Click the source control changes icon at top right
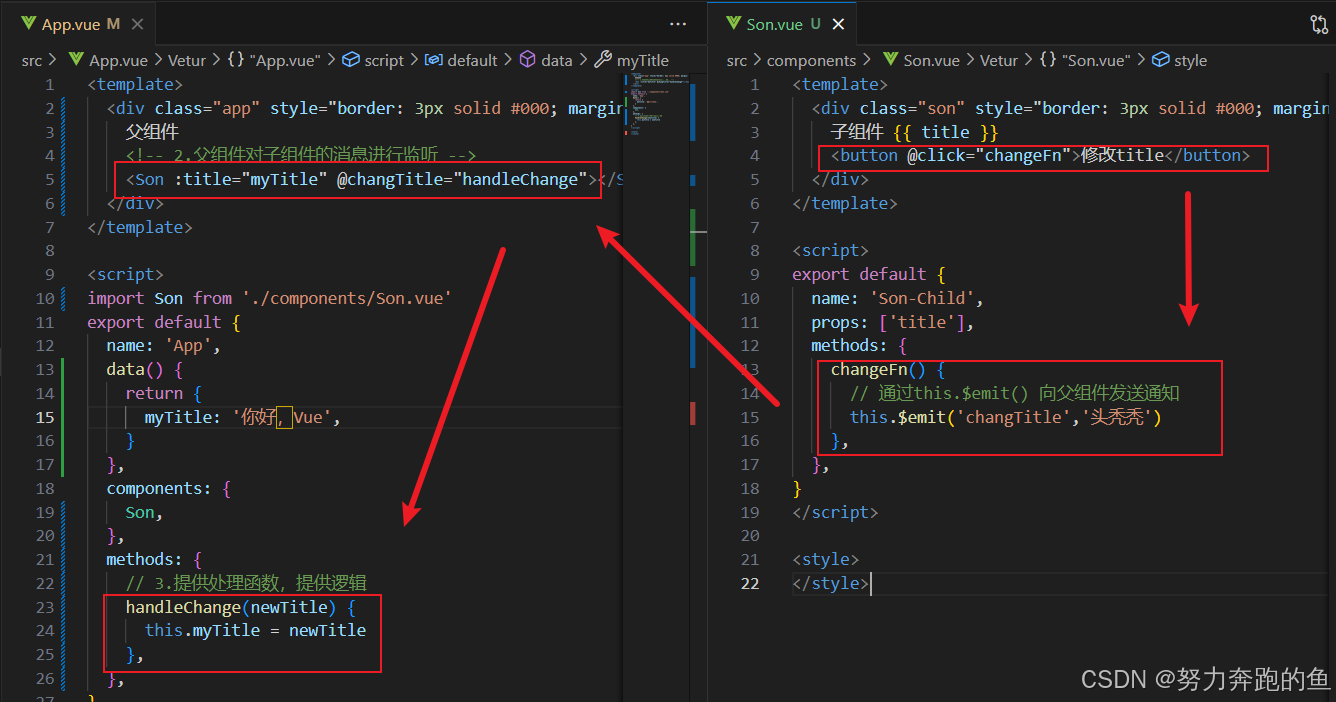Image resolution: width=1336 pixels, height=702 pixels. pyautogui.click(x=1319, y=24)
